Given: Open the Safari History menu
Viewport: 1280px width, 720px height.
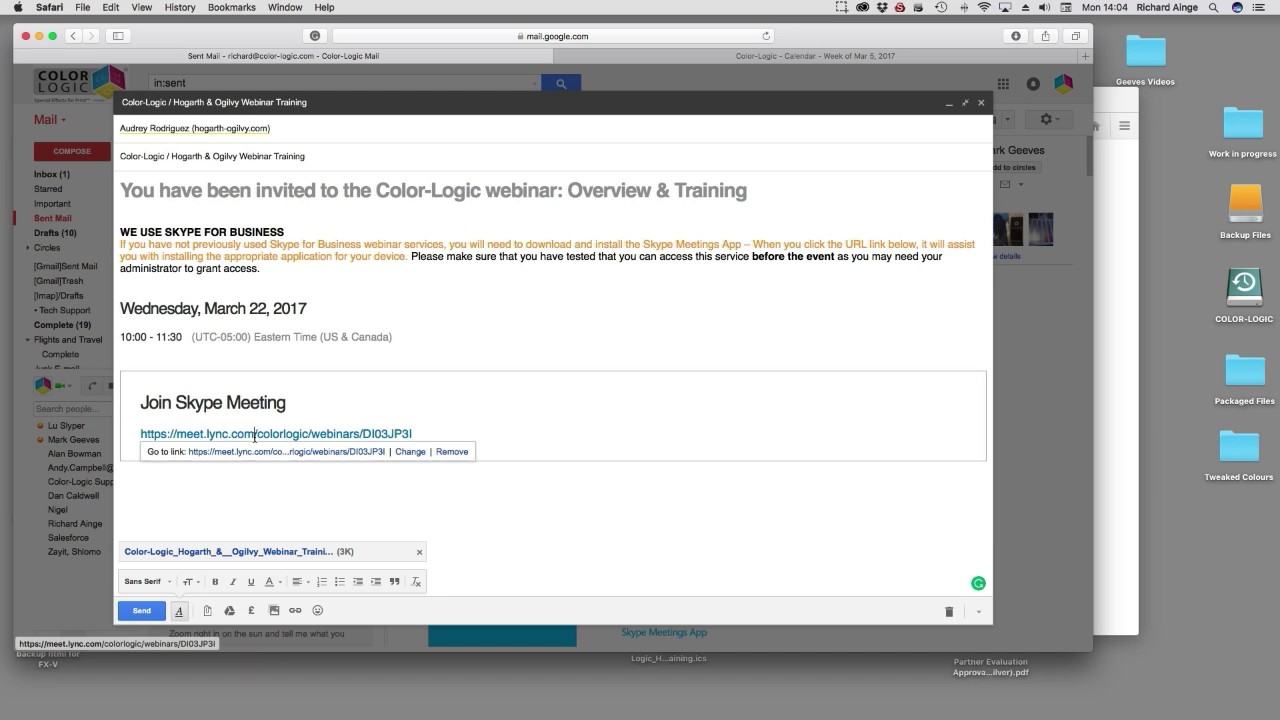Looking at the screenshot, I should pyautogui.click(x=180, y=7).
